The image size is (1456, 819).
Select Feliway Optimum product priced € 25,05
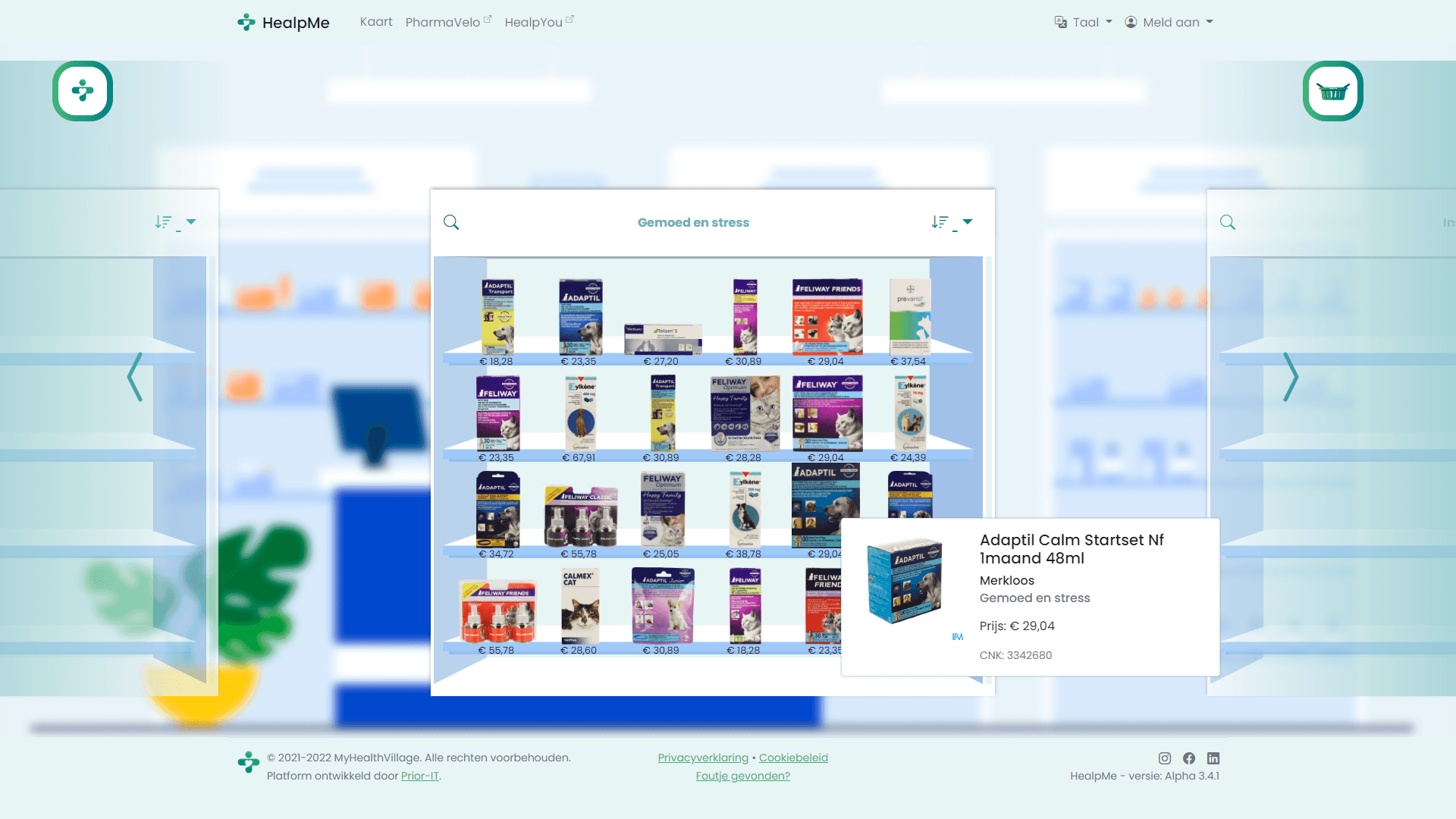(x=663, y=510)
